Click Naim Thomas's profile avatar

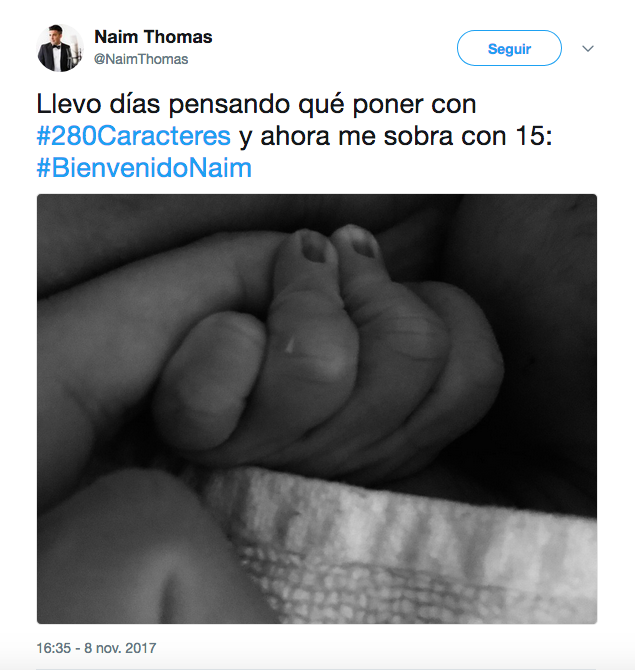60,48
